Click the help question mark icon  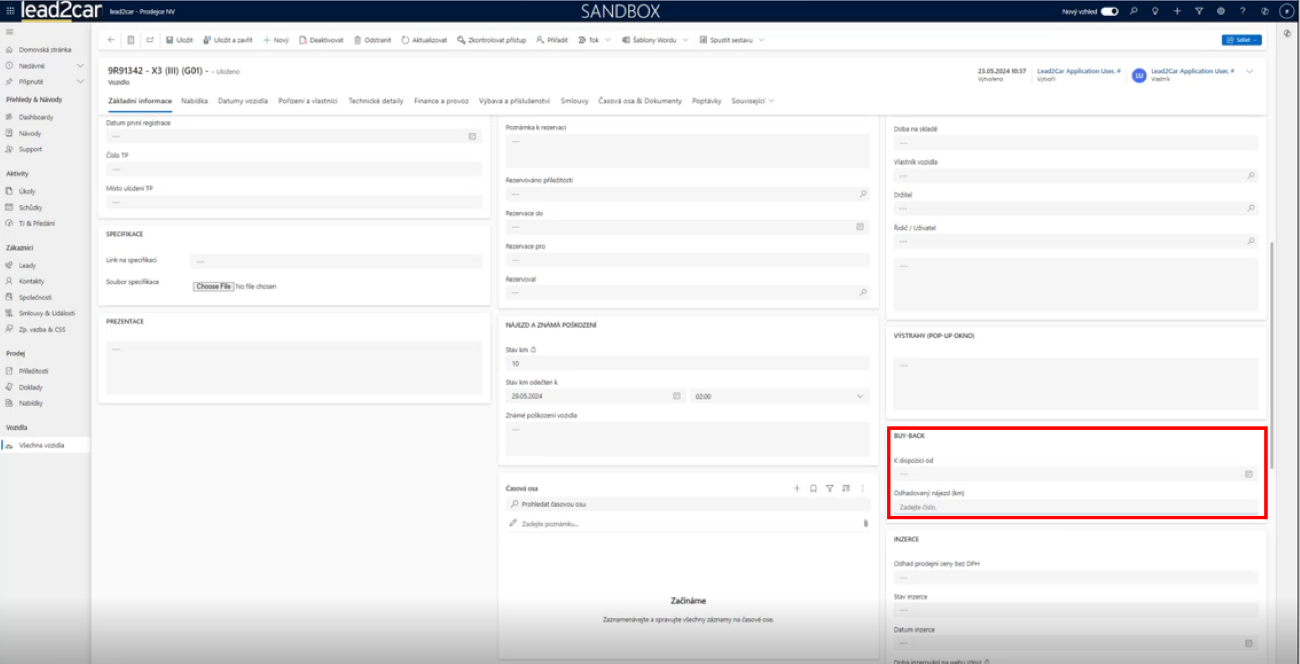pyautogui.click(x=1242, y=11)
